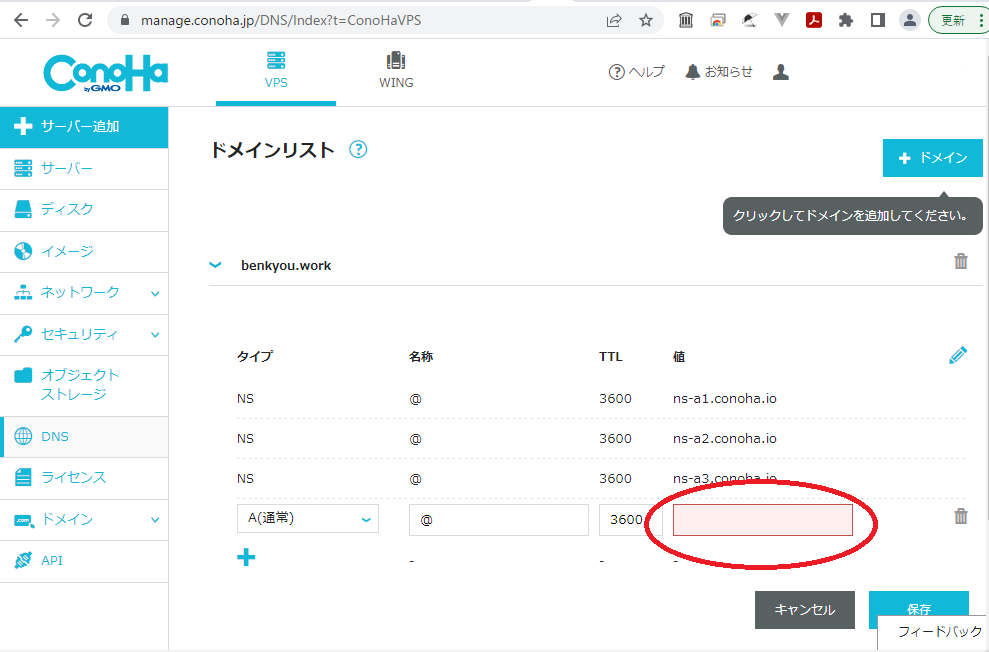Viewport: 989px width, 652px height.
Task: Click trash icon beside the A record row
Action: [x=960, y=516]
